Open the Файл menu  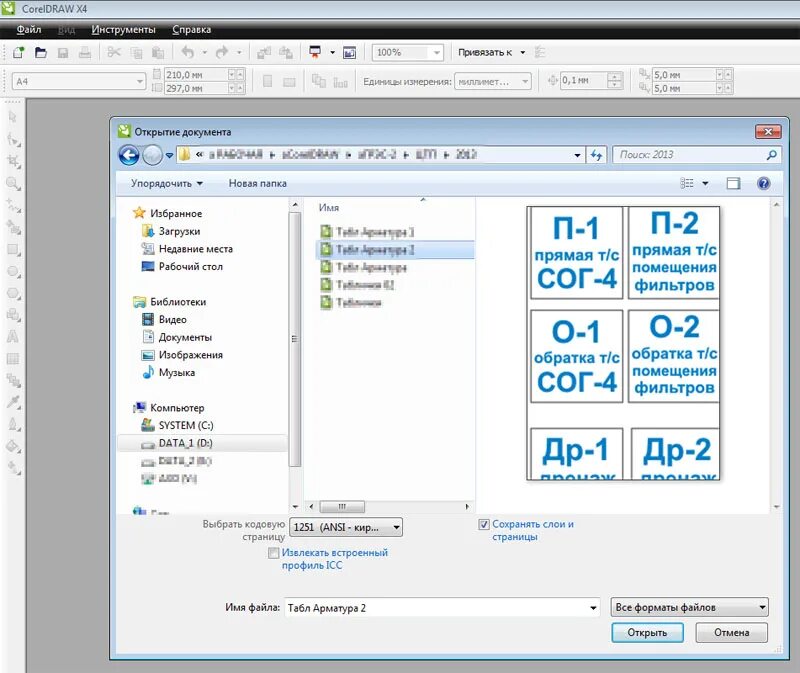tap(29, 30)
